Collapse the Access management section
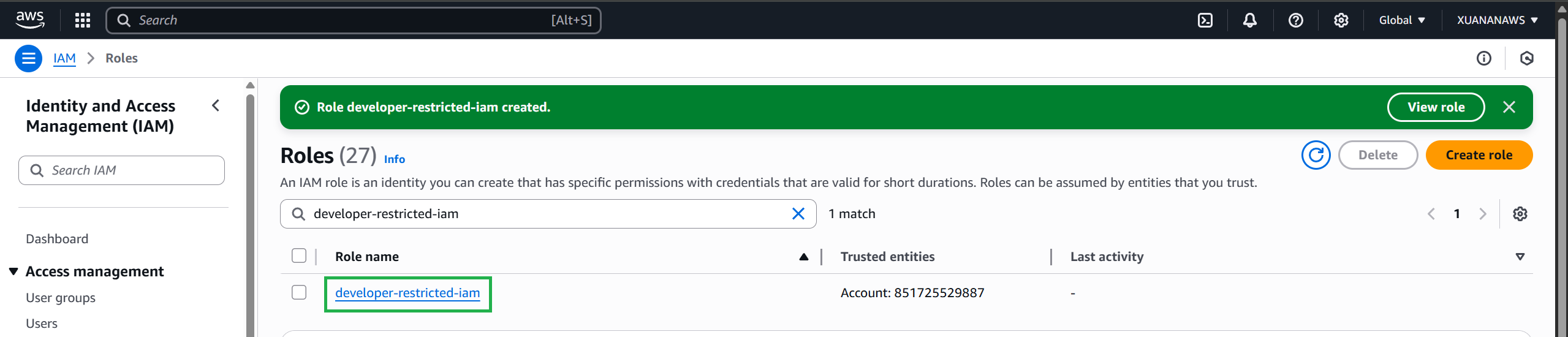Screen dimensions: 1568x337 click(13, 271)
